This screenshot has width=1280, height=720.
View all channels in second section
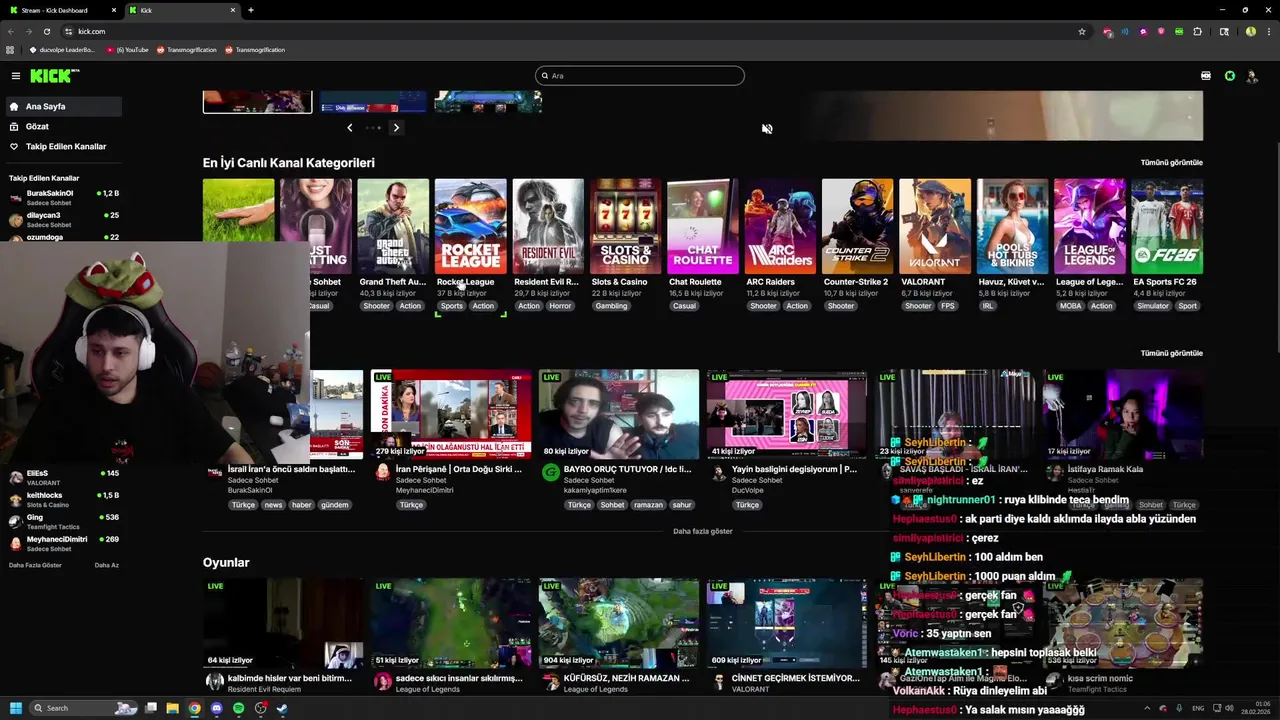tap(1171, 353)
